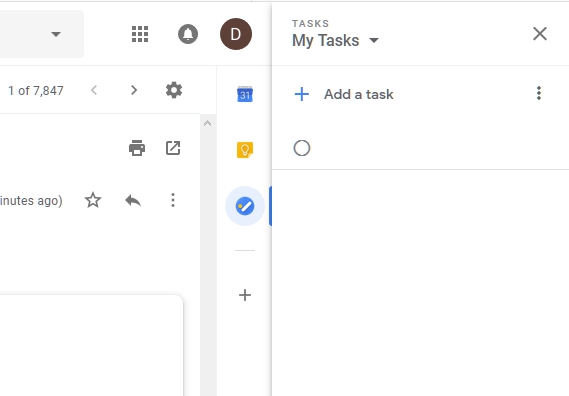Open the Google apps grid
The width and height of the screenshot is (569, 396).
click(140, 34)
